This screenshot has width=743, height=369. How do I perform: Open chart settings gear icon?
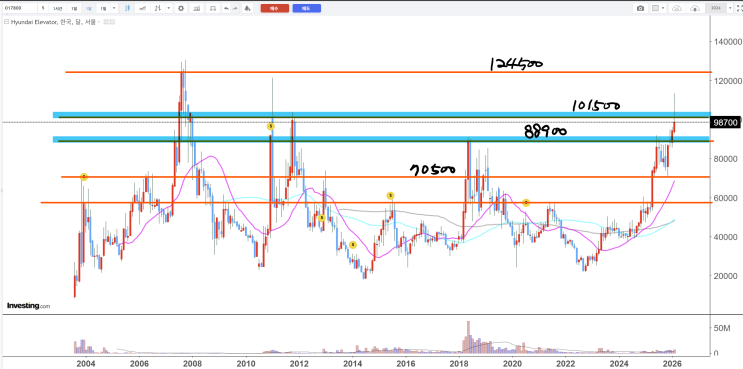pyautogui.click(x=181, y=8)
